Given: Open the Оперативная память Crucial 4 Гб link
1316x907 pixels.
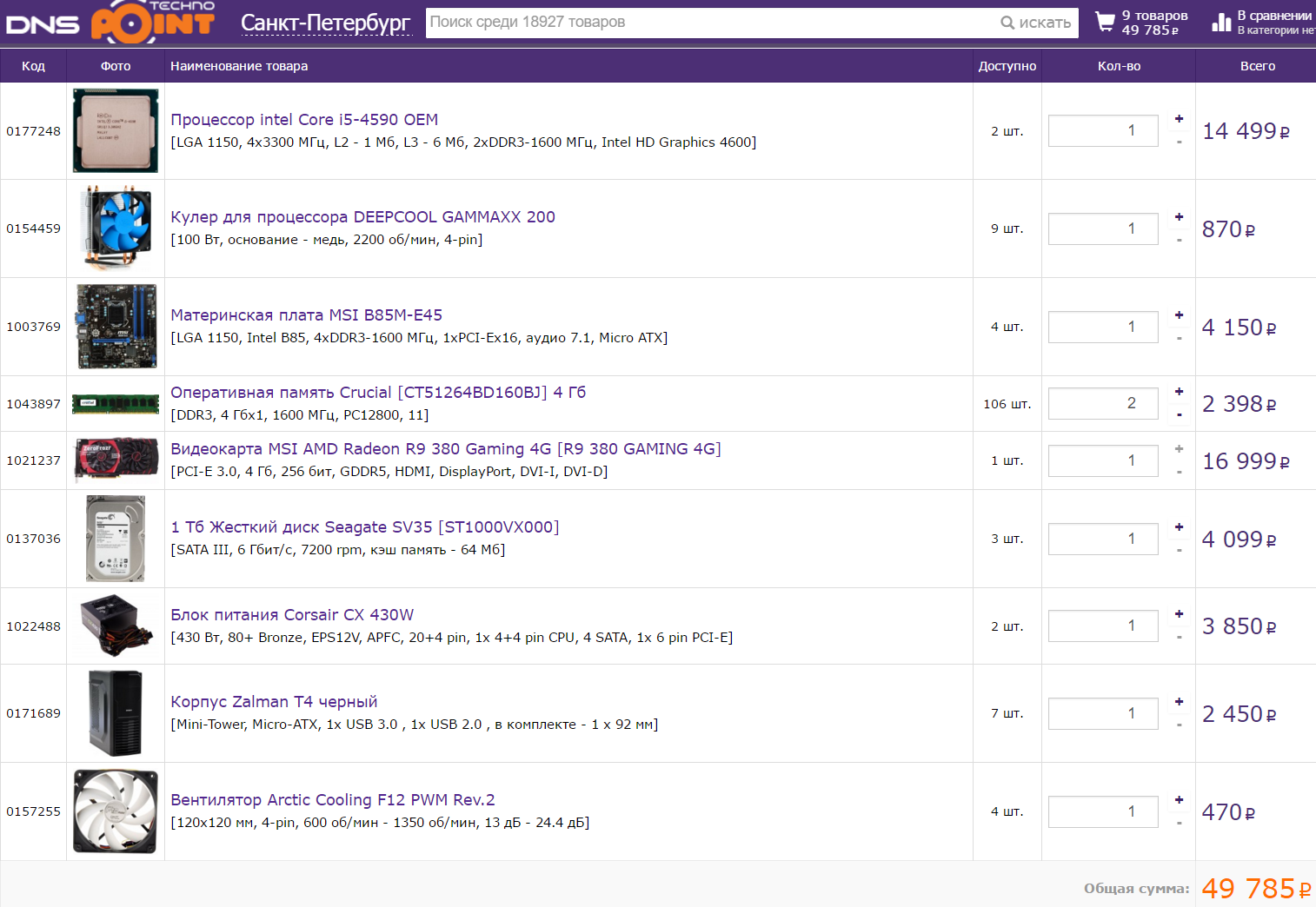Looking at the screenshot, I should [378, 393].
